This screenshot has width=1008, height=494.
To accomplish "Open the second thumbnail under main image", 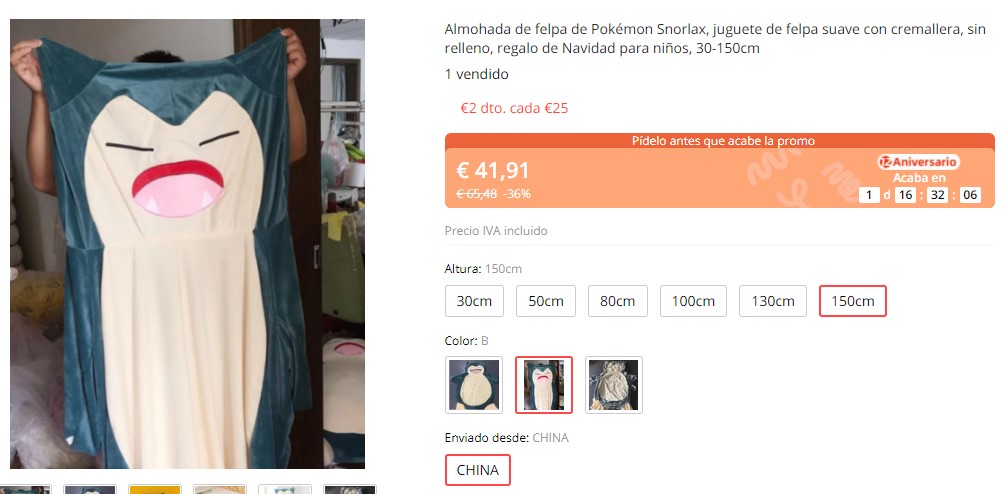I will point(90,489).
